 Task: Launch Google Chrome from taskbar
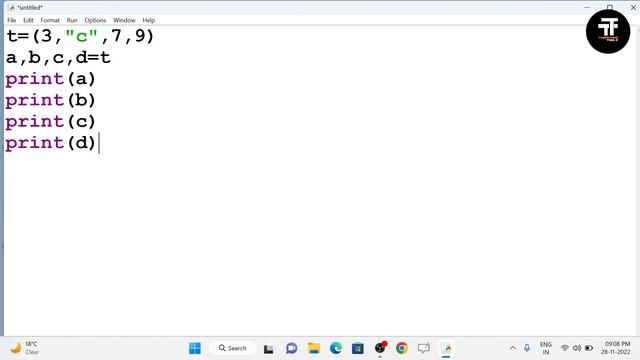point(402,348)
